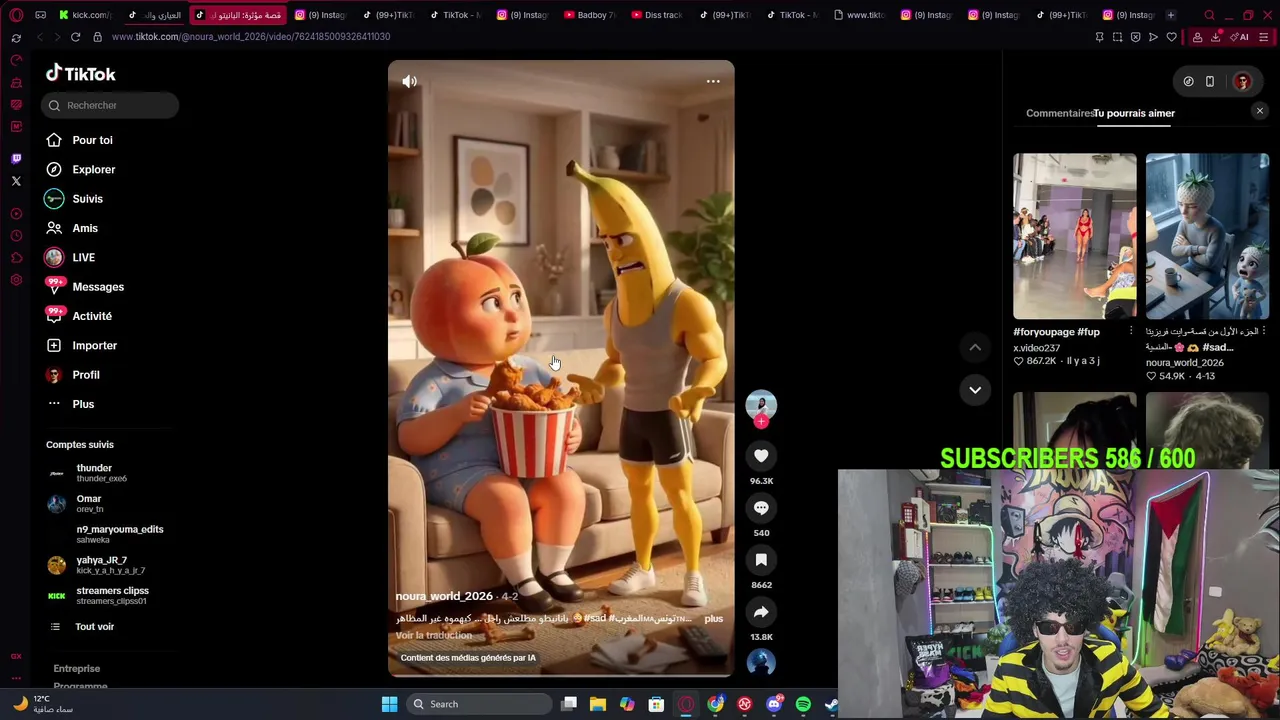Image resolution: width=1280 pixels, height=720 pixels.
Task: Open a new browser tab with plus
Action: coord(1170,15)
